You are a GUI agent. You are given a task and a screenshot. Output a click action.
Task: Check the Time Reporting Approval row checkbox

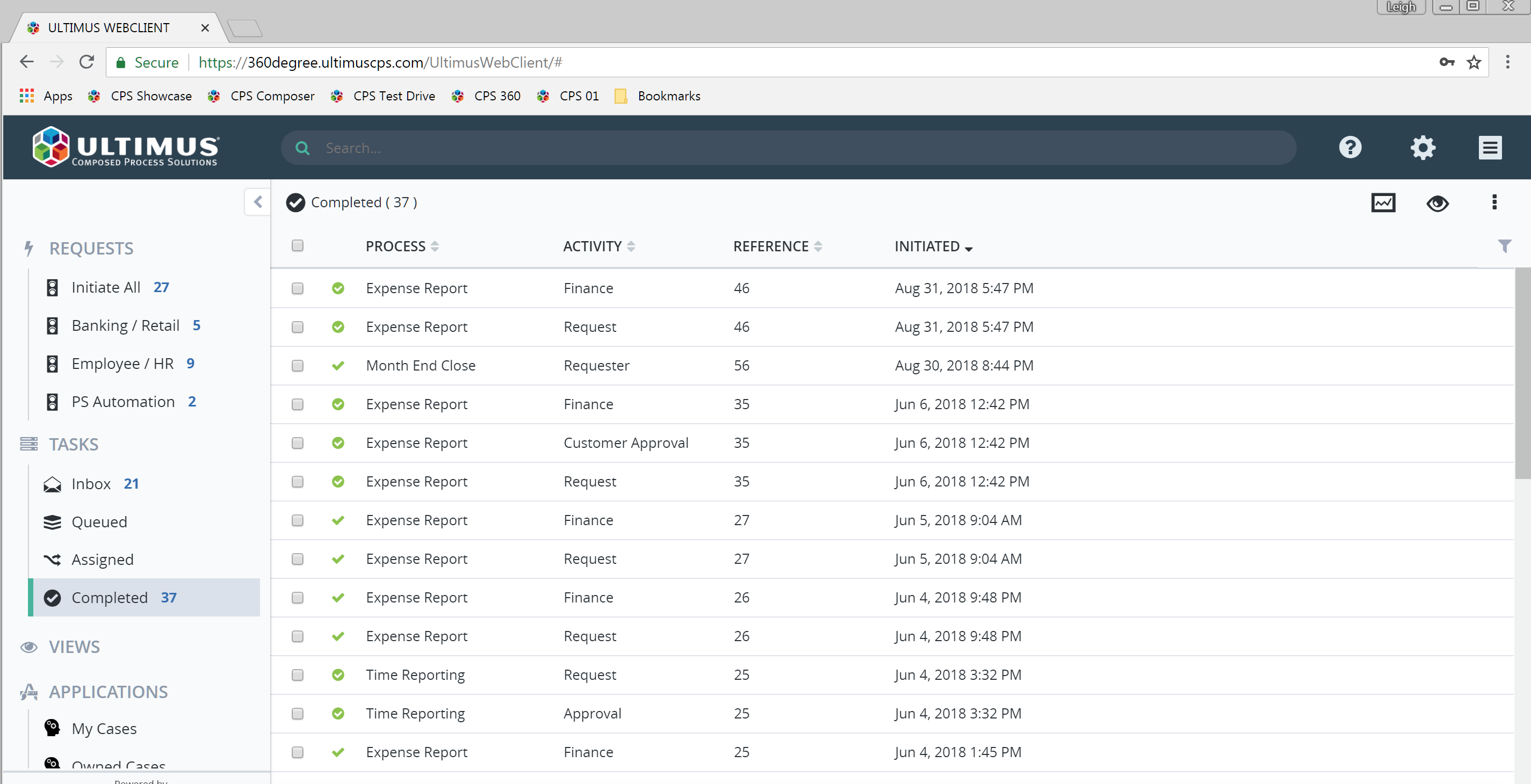click(x=297, y=713)
